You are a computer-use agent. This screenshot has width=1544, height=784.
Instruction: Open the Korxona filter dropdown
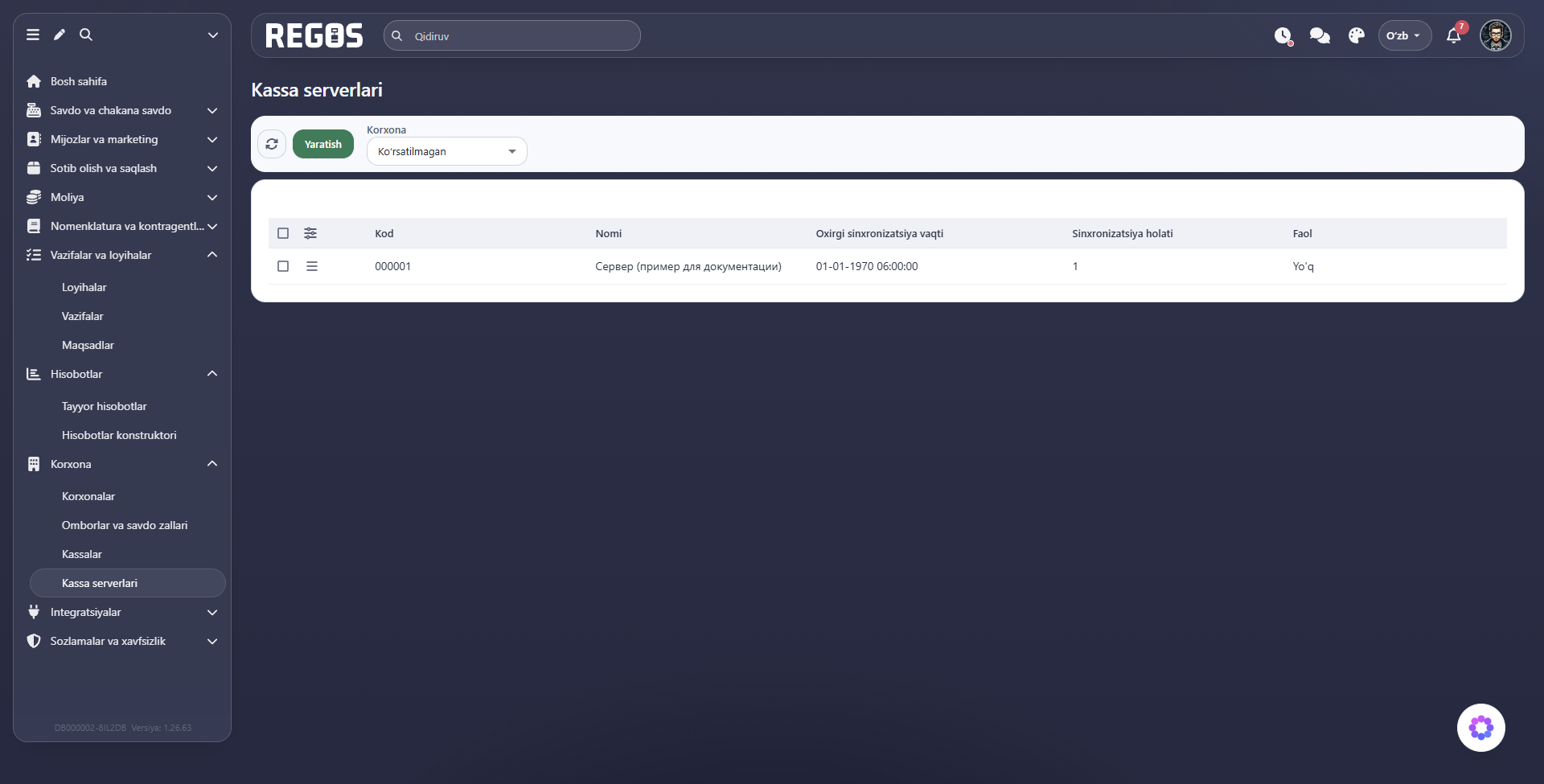pos(447,151)
